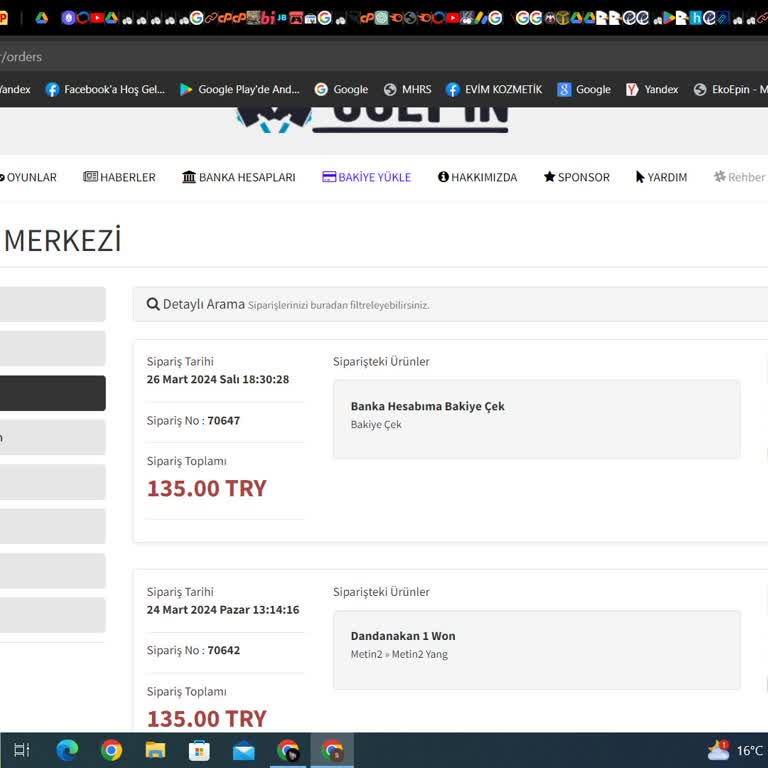
Task: Expand the Detaylı Arama filter panel
Action: 451,305
